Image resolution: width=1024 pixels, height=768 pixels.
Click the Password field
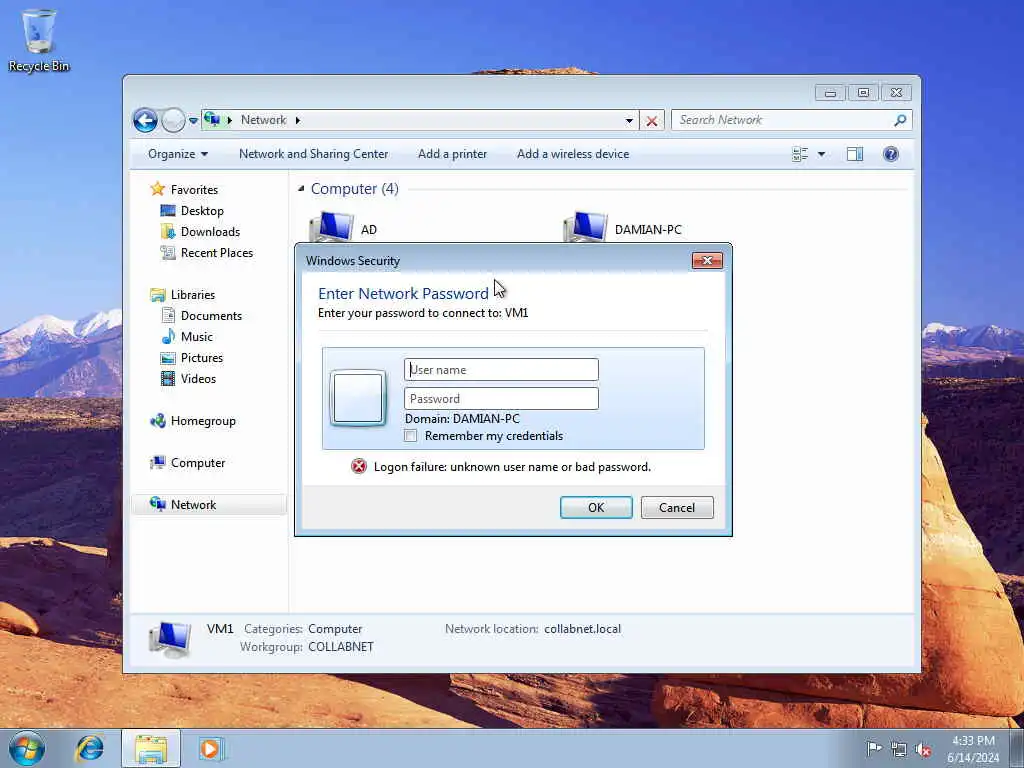coord(501,398)
